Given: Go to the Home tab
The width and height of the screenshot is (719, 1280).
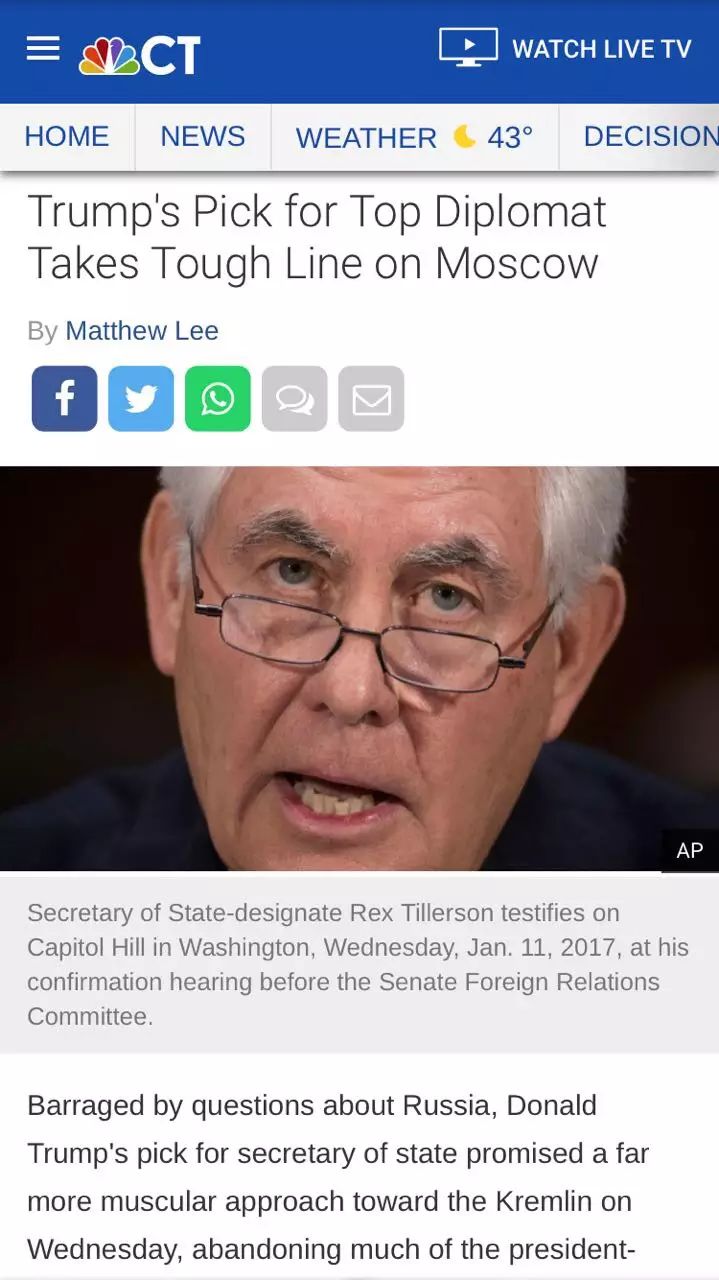Looking at the screenshot, I should (x=67, y=136).
